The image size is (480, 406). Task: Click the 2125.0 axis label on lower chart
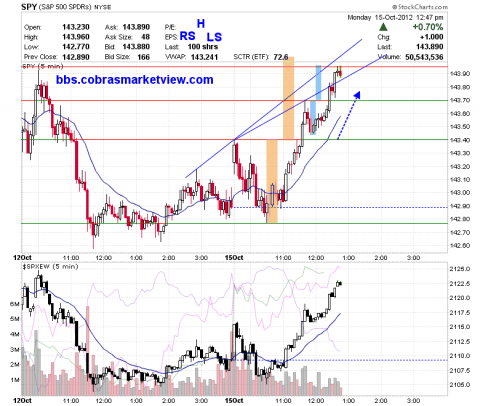[x=460, y=269]
